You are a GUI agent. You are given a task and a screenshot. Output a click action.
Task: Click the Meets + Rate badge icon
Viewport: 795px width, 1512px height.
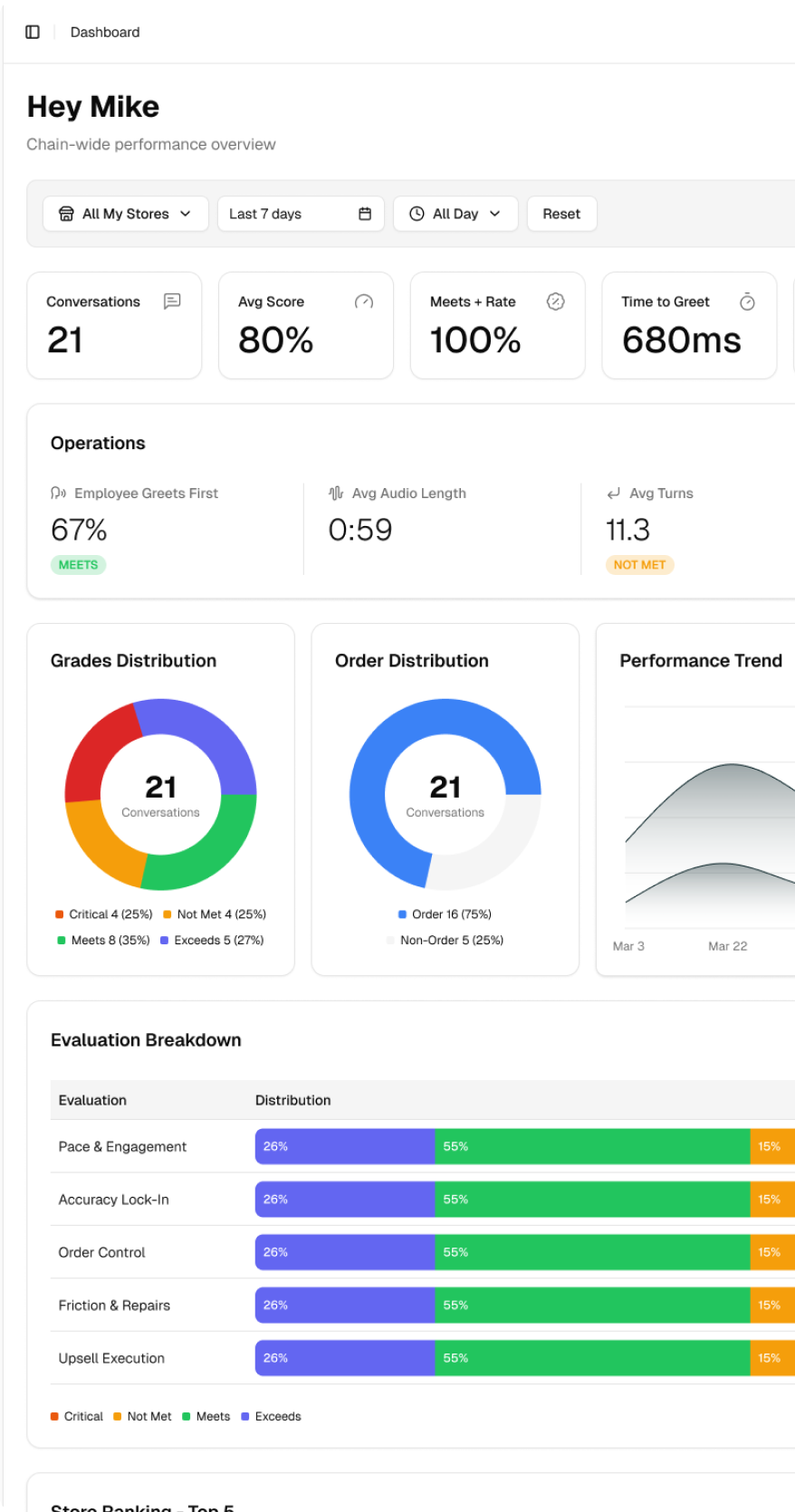click(x=556, y=301)
